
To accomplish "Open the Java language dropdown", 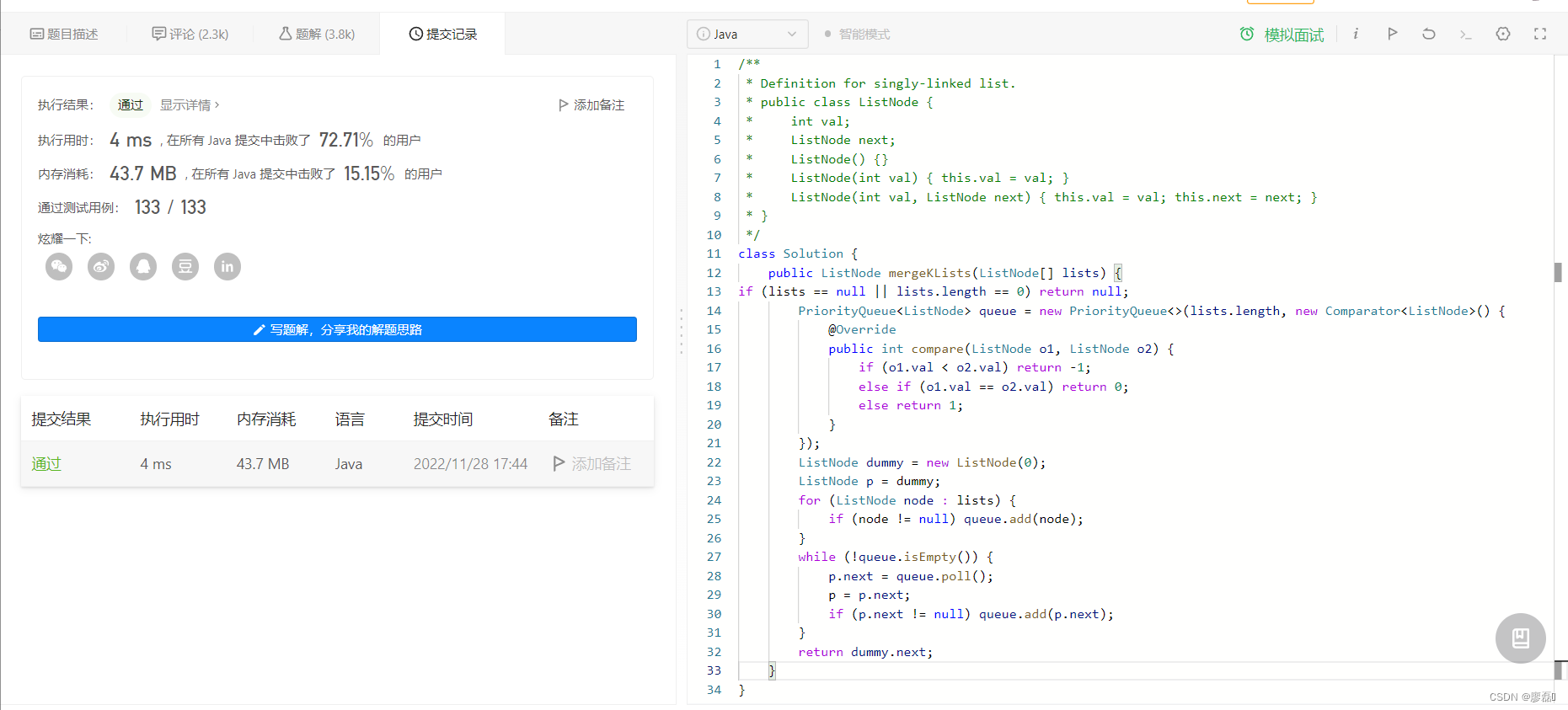I will 747,34.
